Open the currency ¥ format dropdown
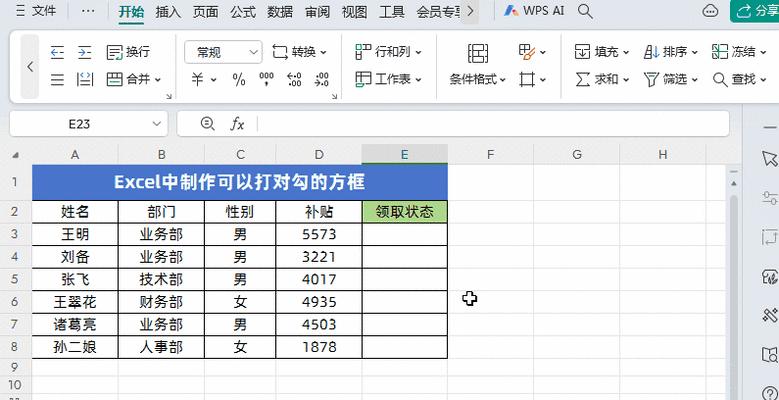779x400 pixels. (204, 80)
